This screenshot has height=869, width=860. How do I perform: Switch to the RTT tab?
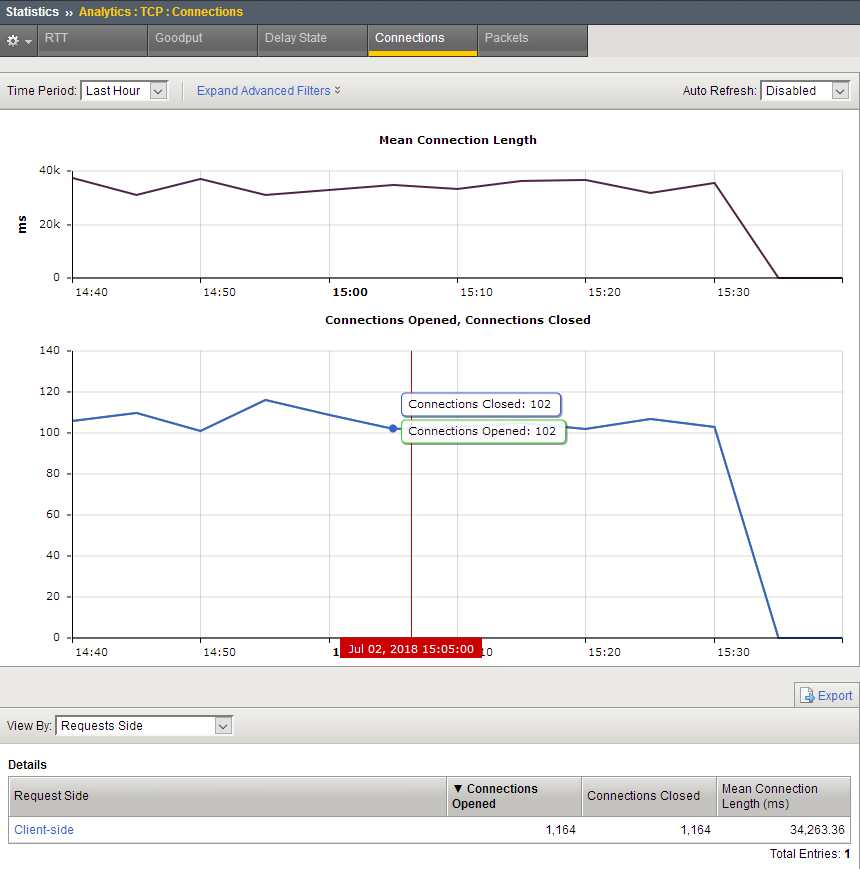[57, 38]
